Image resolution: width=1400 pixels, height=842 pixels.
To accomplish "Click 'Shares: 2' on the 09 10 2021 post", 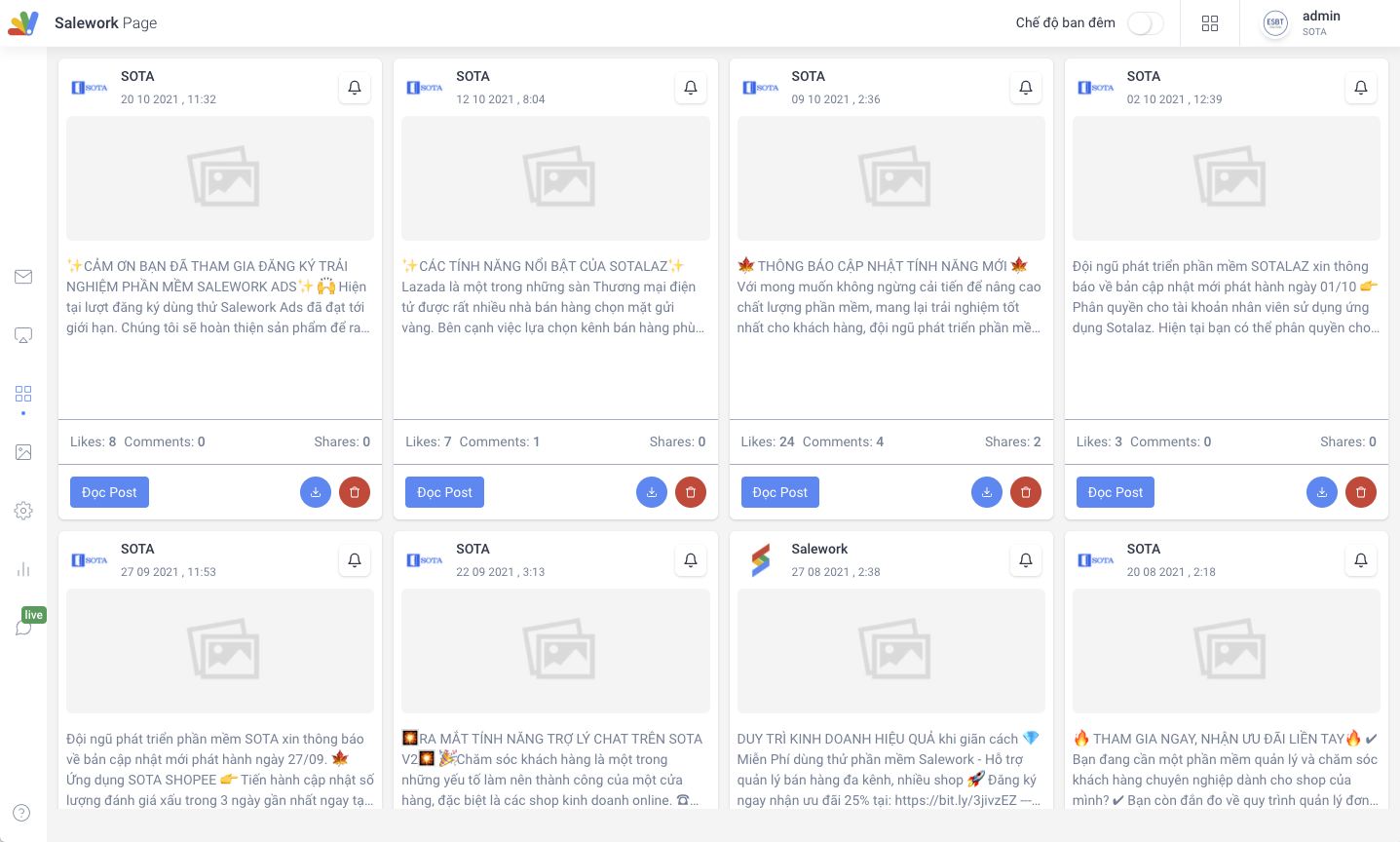I will pyautogui.click(x=1013, y=441).
